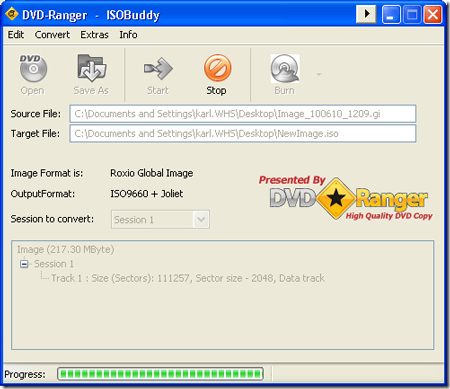The width and height of the screenshot is (450, 389).
Task: Click the DVD-Ranger app icon in title bar
Action: point(11,15)
